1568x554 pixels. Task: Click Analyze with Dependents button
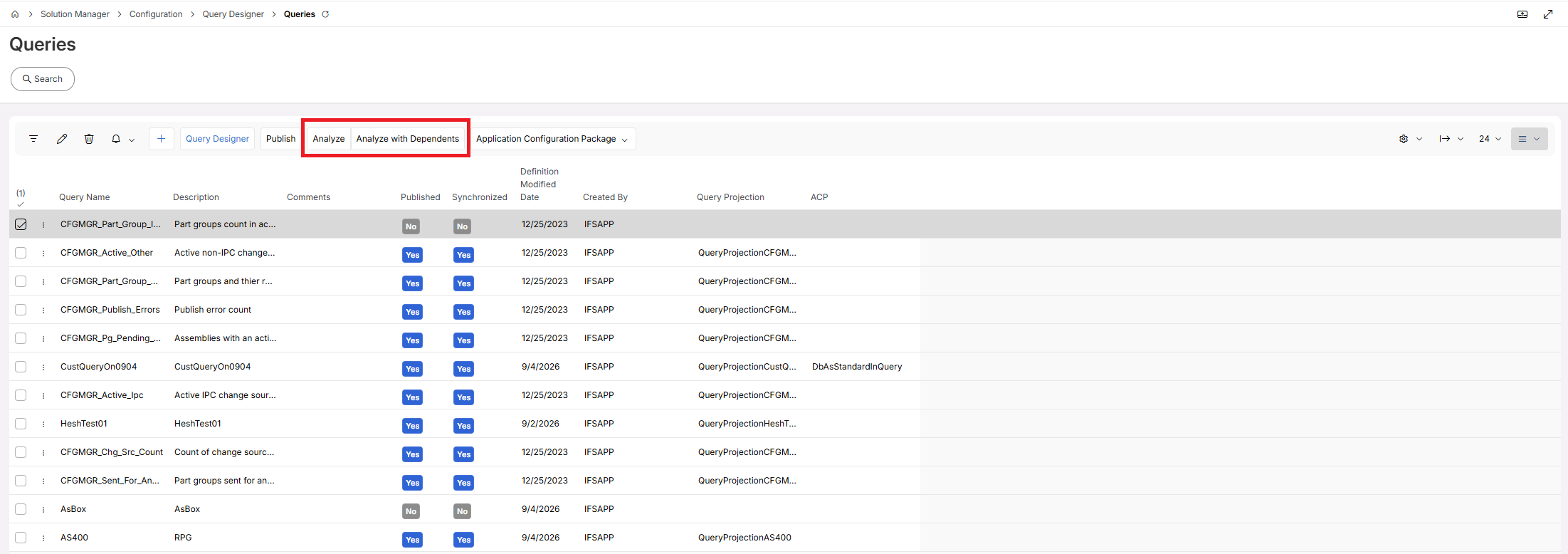(x=408, y=139)
